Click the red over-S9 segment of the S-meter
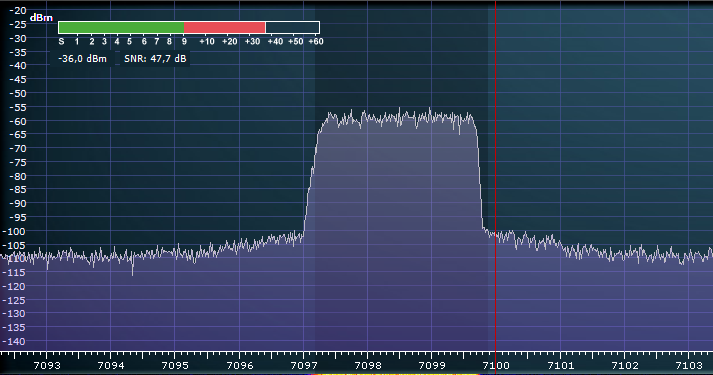713x375 pixels. [225, 27]
